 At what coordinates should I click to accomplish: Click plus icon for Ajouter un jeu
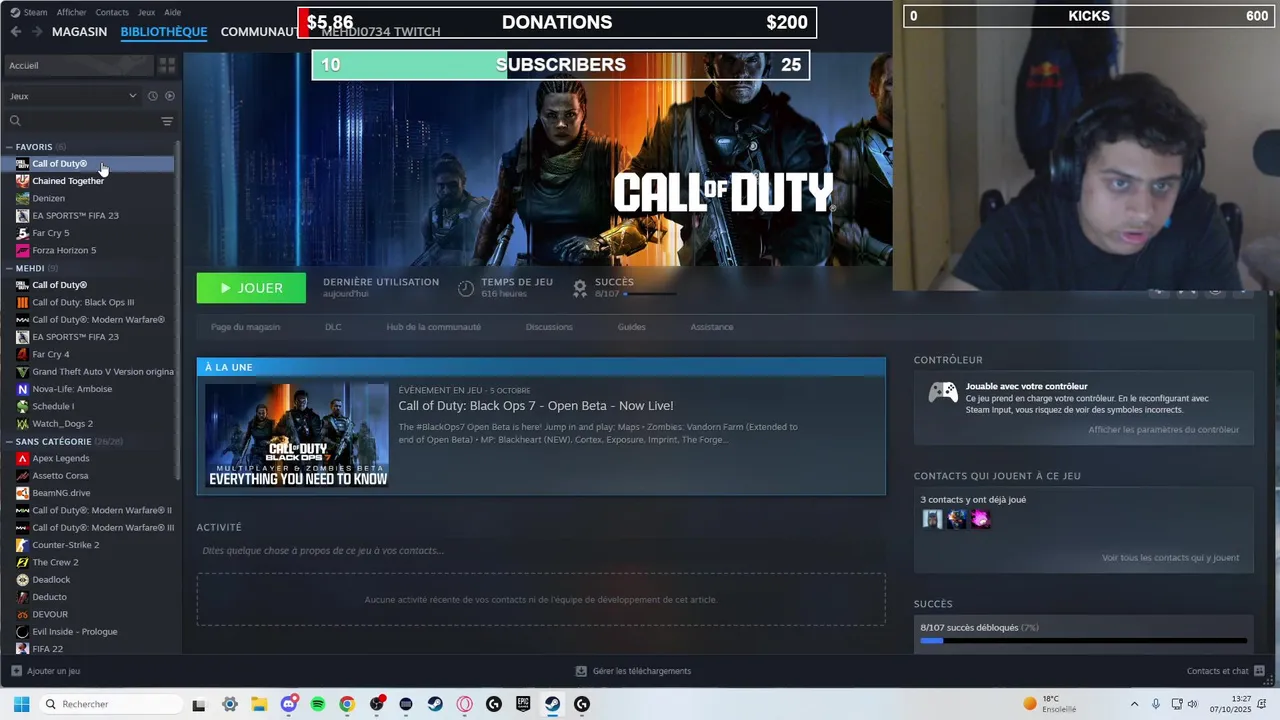(16, 671)
